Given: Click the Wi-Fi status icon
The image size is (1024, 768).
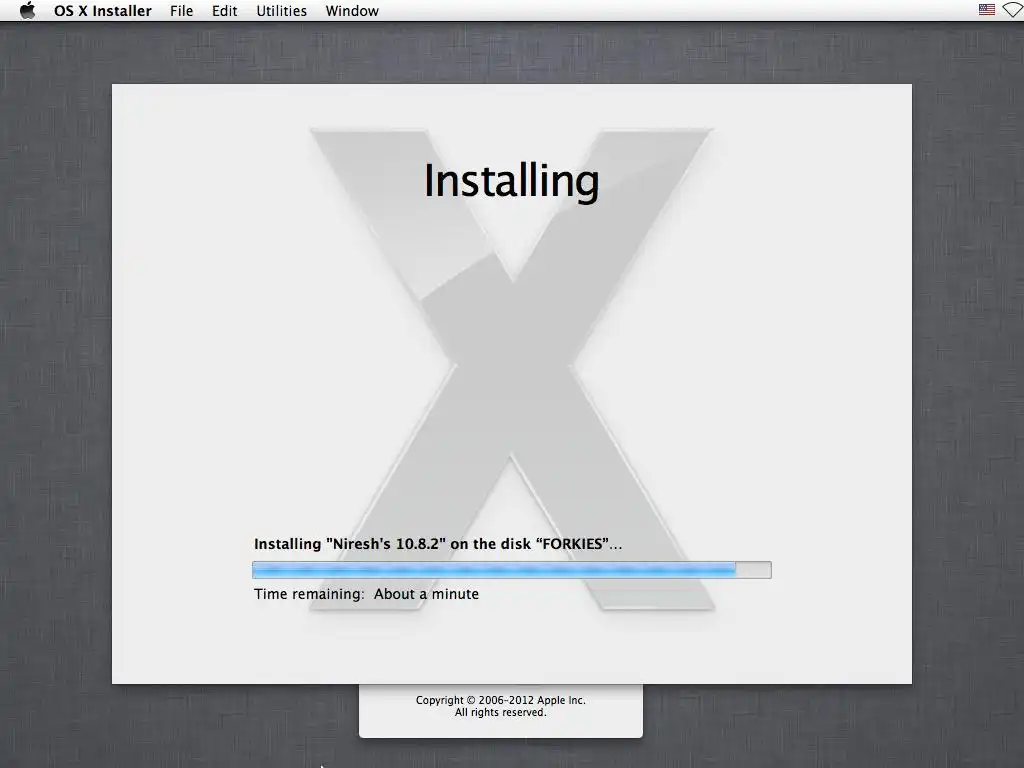Looking at the screenshot, I should point(1014,10).
